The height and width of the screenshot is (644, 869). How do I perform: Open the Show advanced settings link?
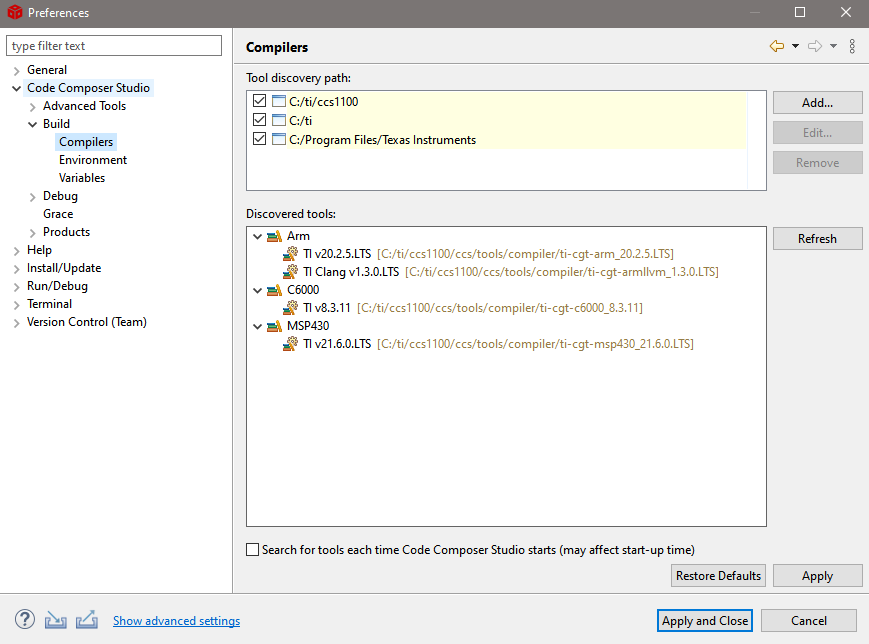click(x=176, y=621)
